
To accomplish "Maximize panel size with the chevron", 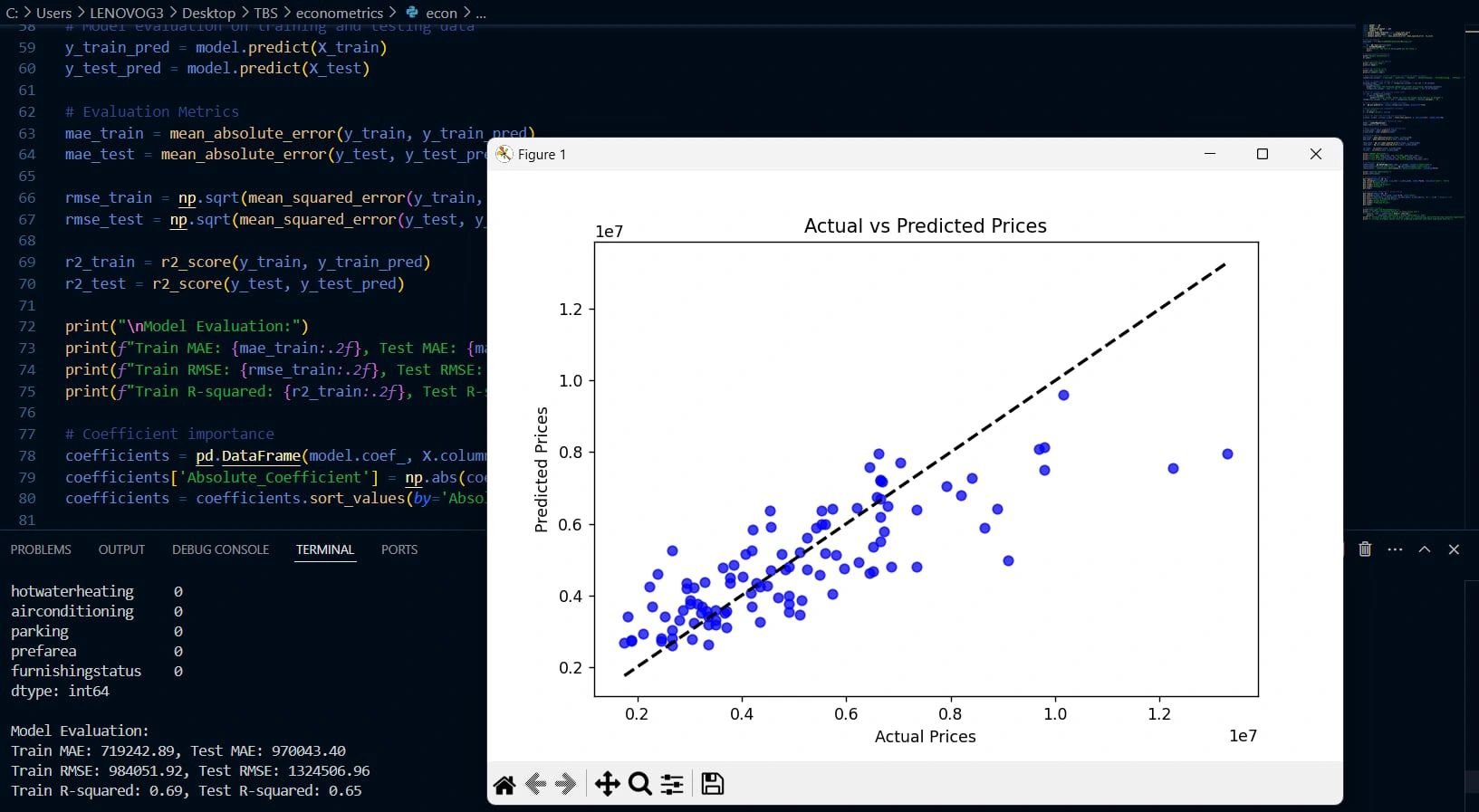I will [1425, 549].
